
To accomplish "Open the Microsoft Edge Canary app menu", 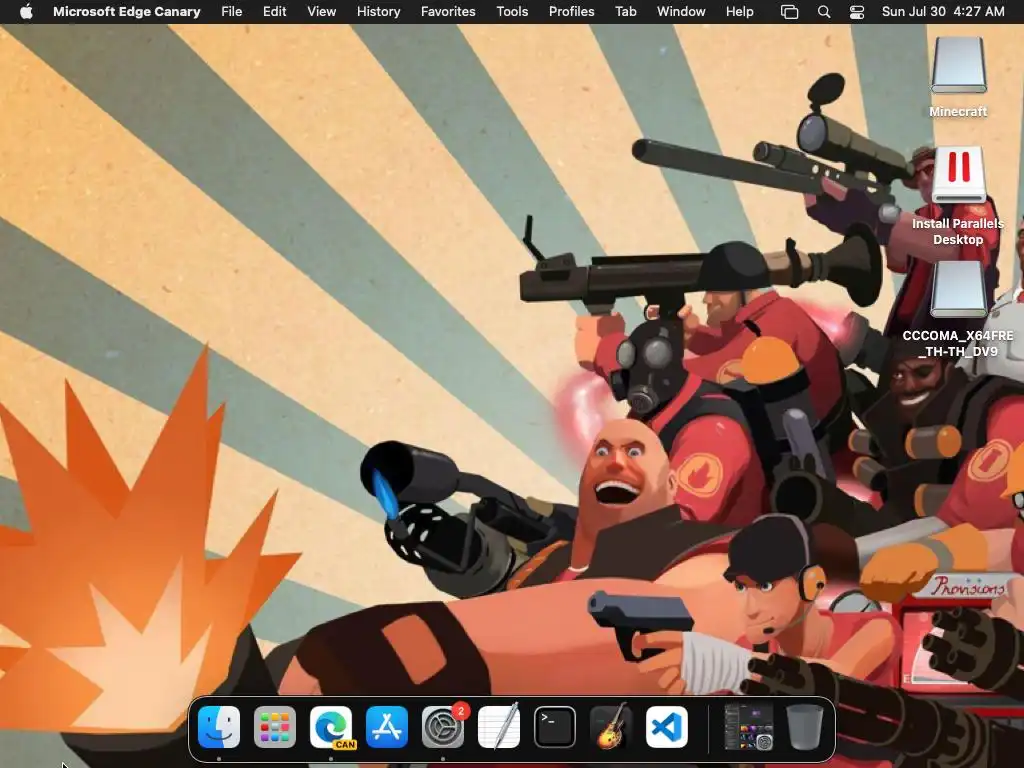I will [x=127, y=11].
